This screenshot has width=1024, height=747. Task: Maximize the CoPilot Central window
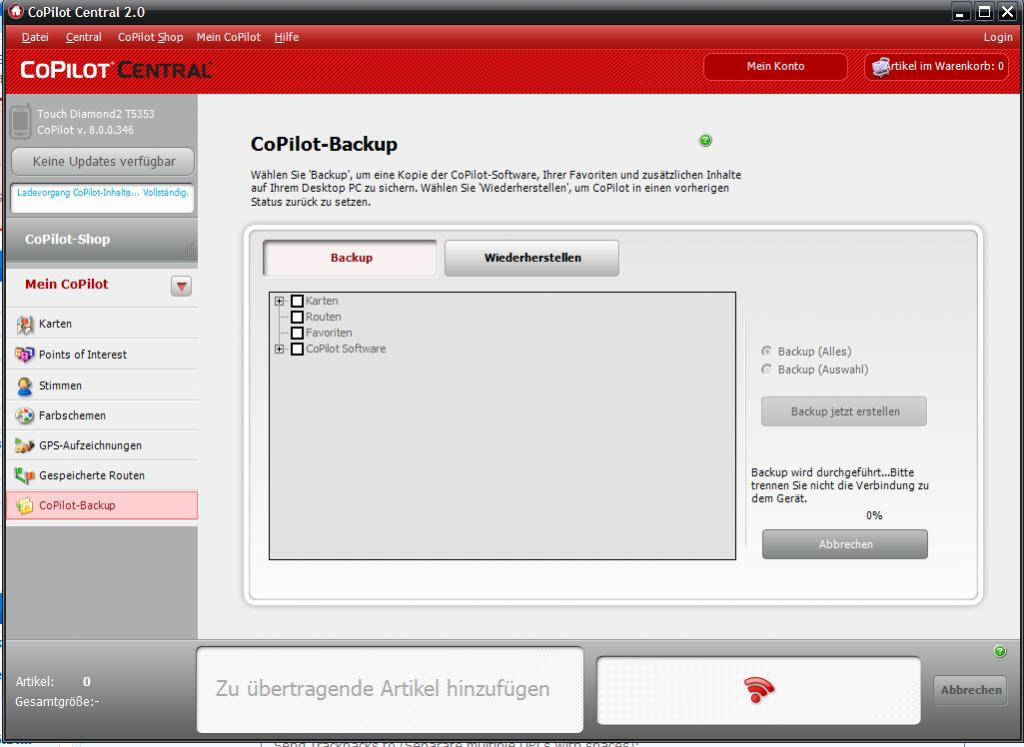984,12
